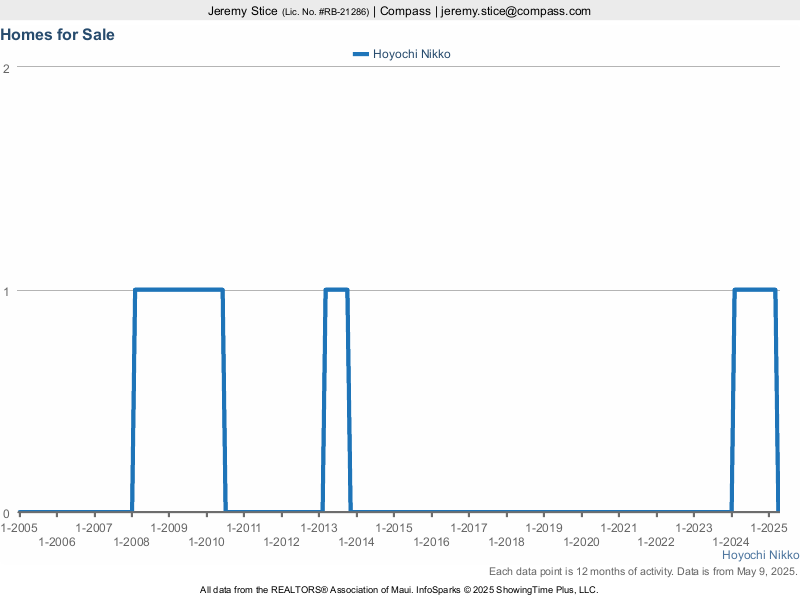The height and width of the screenshot is (600, 800).
Task: Click the x-axis label 1-2015
Action: pos(394,528)
